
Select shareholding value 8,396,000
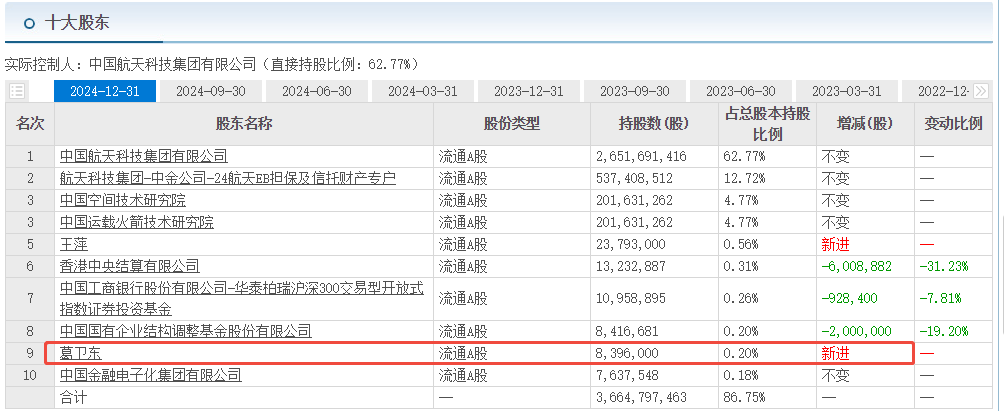pos(627,353)
